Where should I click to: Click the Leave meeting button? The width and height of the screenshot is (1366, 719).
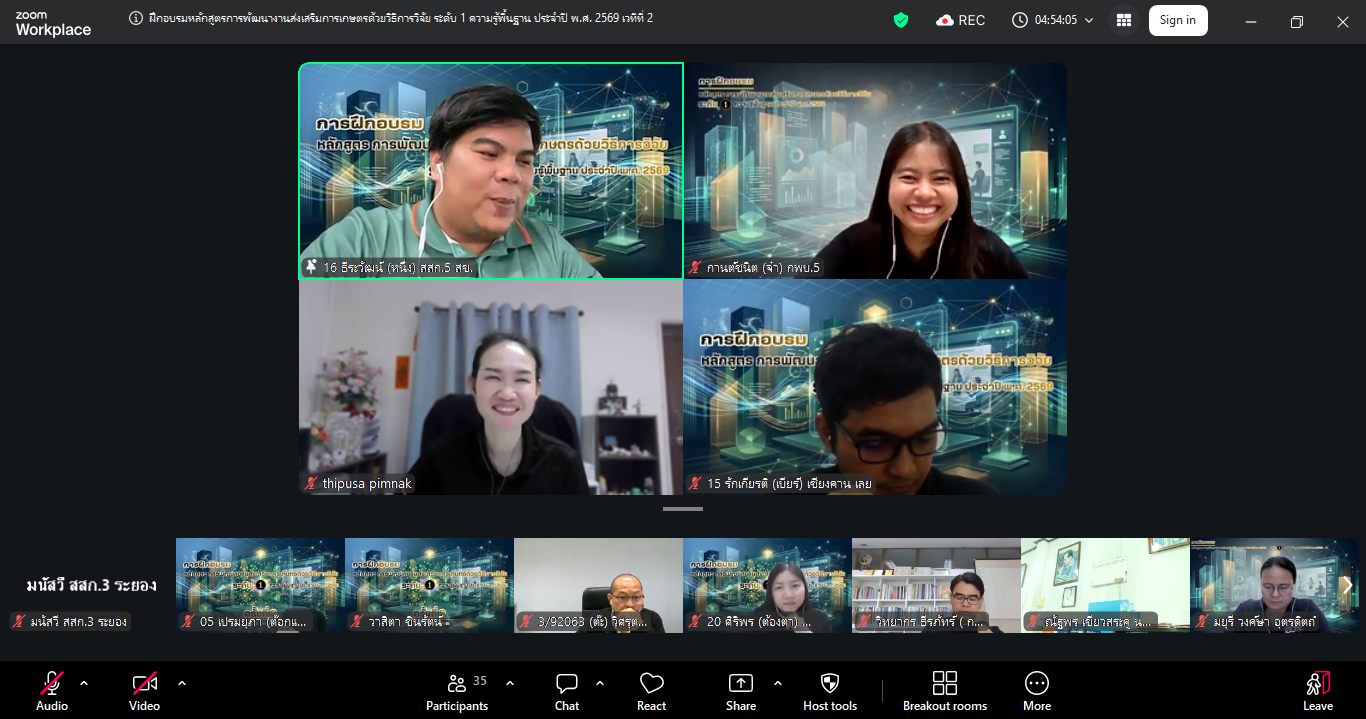(x=1317, y=690)
